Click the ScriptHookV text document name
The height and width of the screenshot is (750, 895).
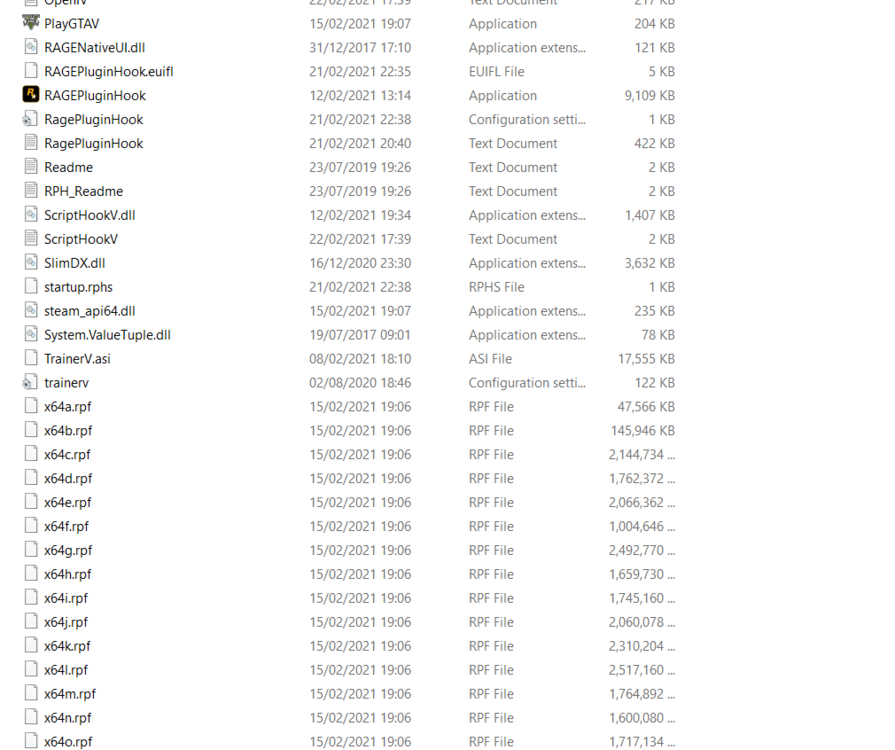pos(81,239)
